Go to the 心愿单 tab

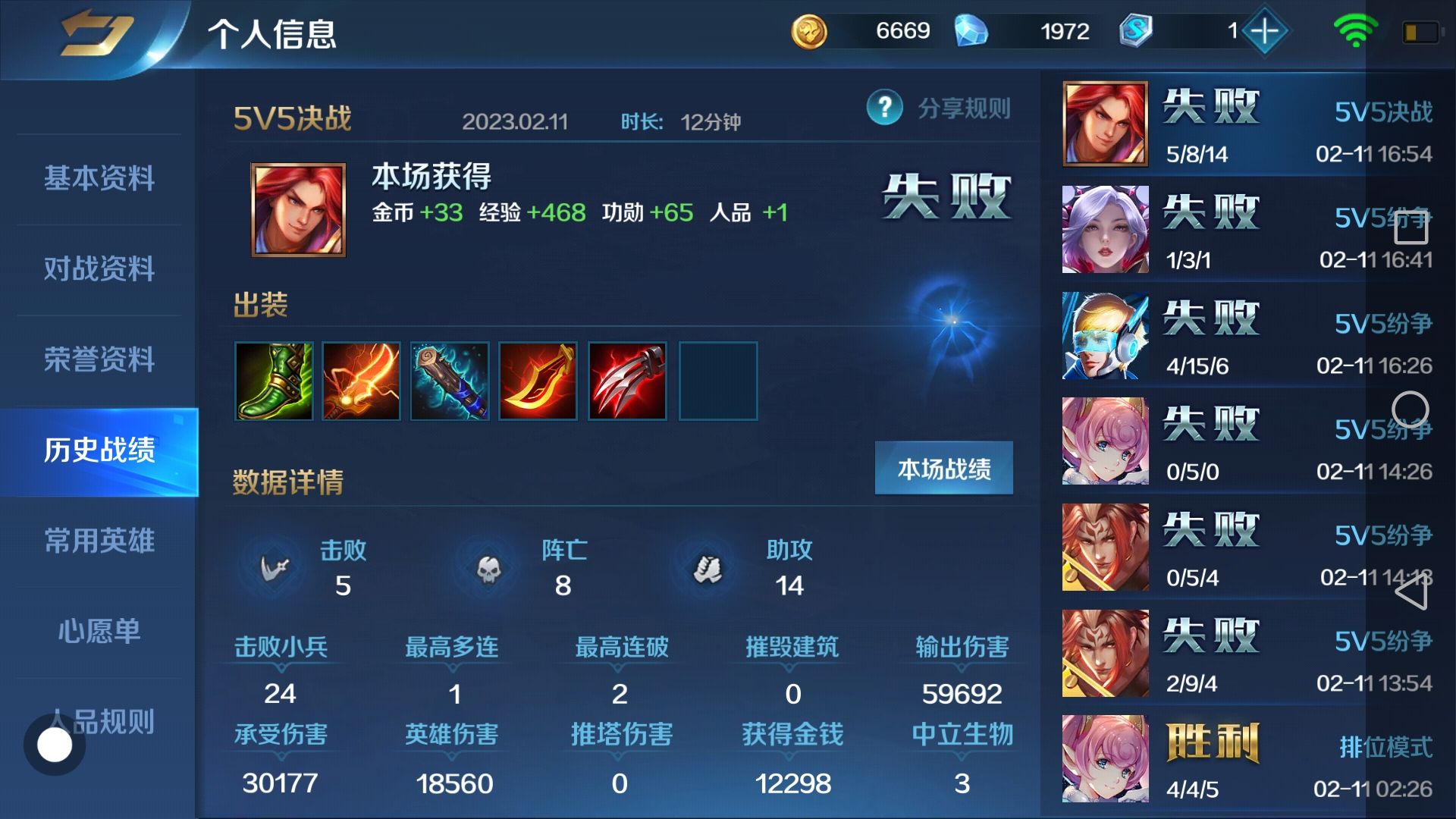click(99, 631)
